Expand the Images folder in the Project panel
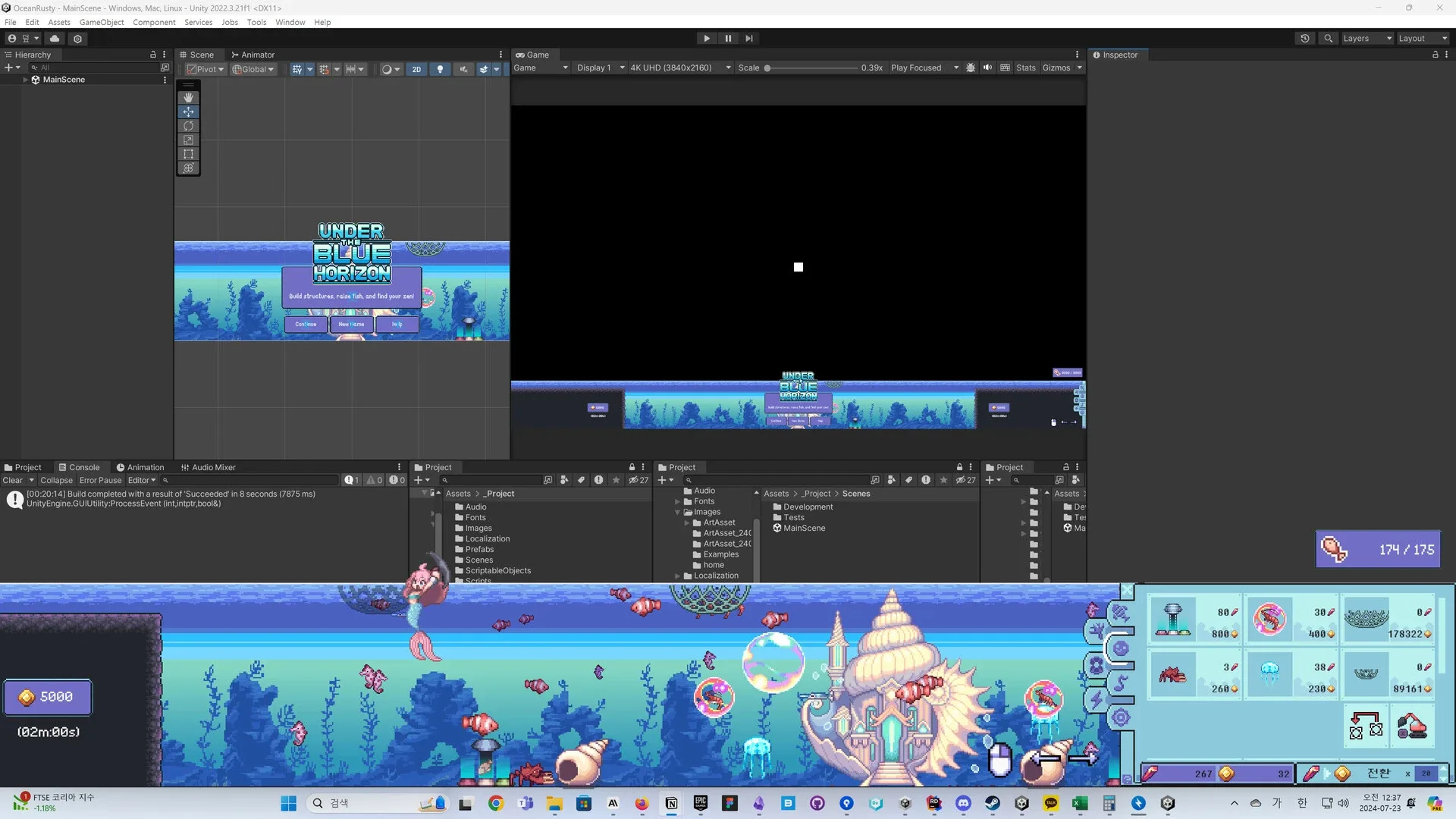Screen dimensions: 1456x819 coord(677,512)
